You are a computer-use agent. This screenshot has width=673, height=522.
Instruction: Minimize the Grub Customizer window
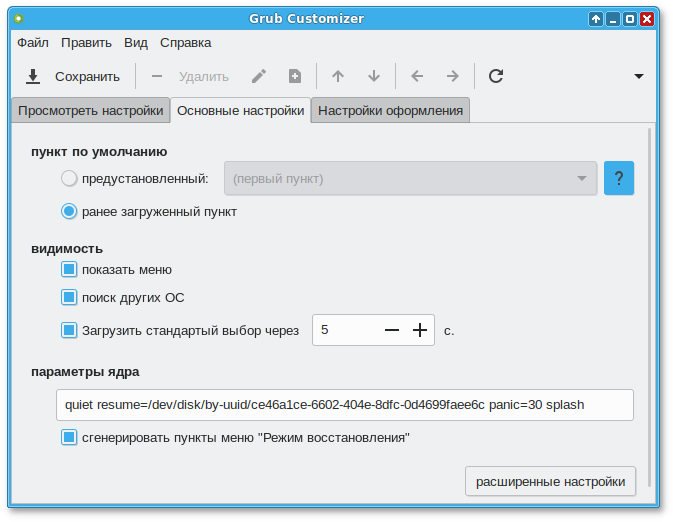(613, 19)
